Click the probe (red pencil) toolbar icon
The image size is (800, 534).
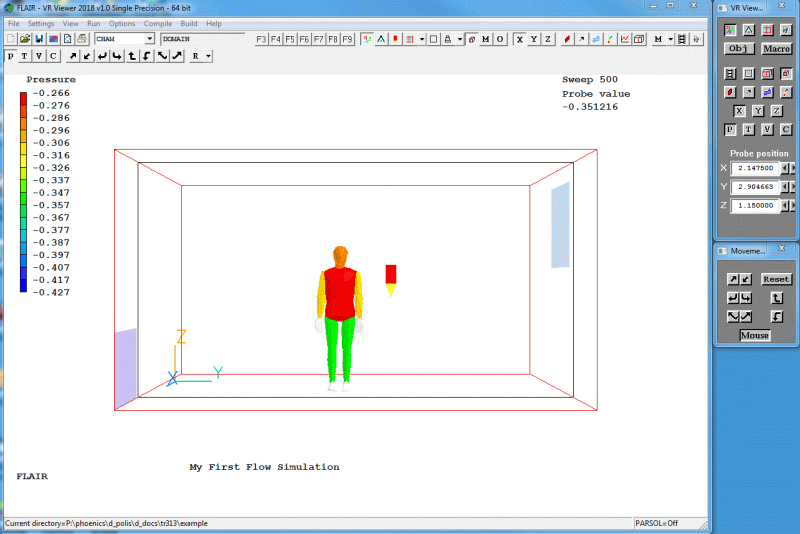click(x=566, y=39)
